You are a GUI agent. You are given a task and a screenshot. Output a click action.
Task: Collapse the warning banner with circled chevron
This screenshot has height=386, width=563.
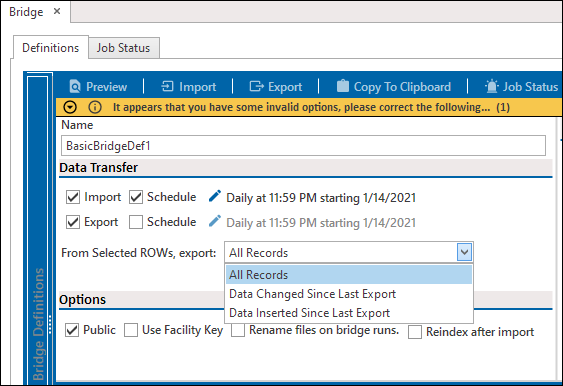[70, 107]
